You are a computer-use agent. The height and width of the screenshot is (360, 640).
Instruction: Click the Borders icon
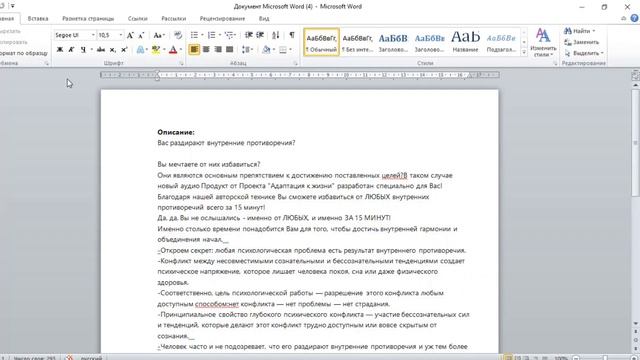[x=282, y=49]
